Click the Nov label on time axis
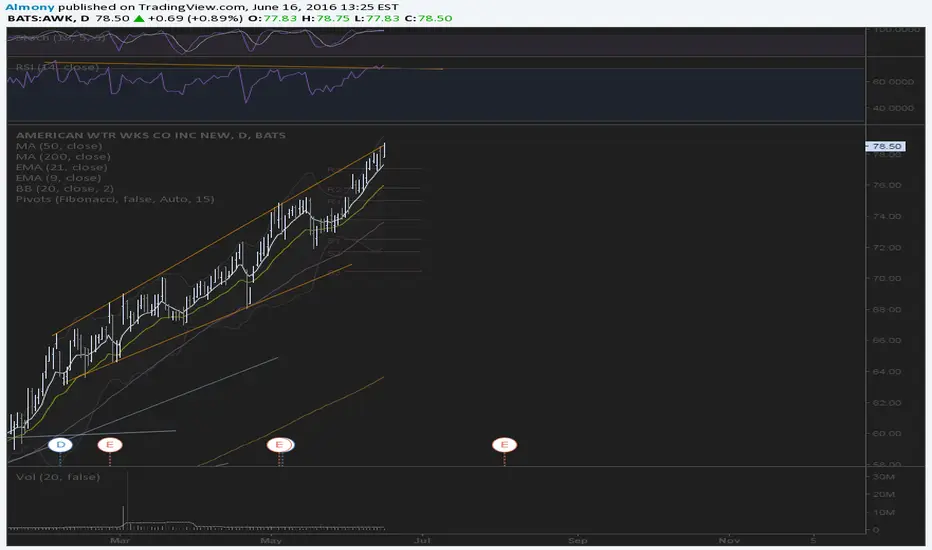This screenshot has height=550, width=932. 729,540
